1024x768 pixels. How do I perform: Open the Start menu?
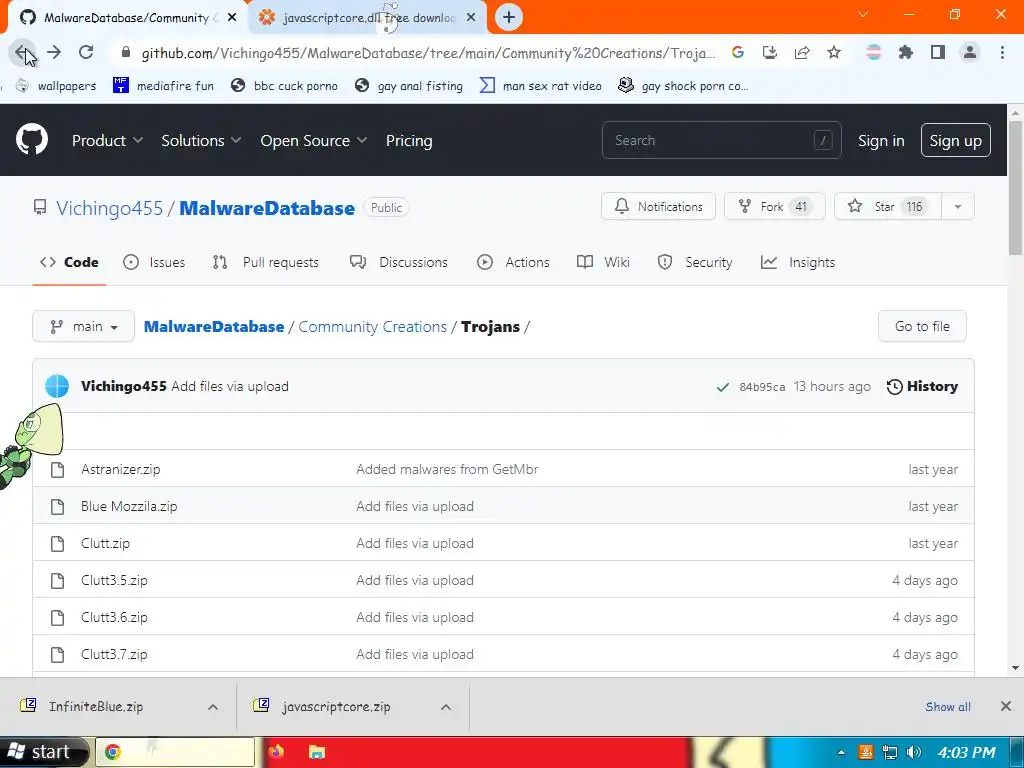point(42,752)
